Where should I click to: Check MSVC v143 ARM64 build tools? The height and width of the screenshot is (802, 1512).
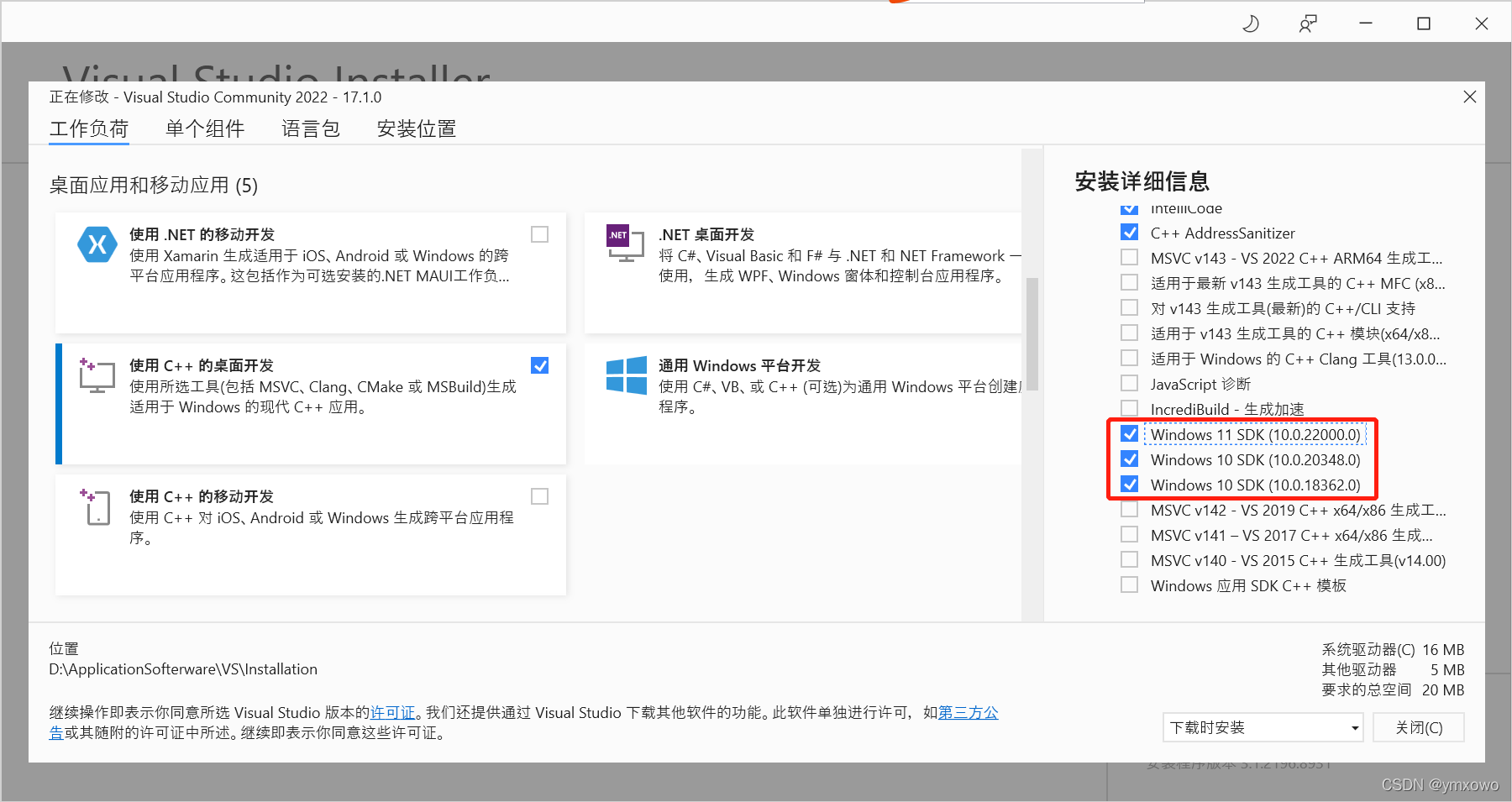[x=1130, y=257]
